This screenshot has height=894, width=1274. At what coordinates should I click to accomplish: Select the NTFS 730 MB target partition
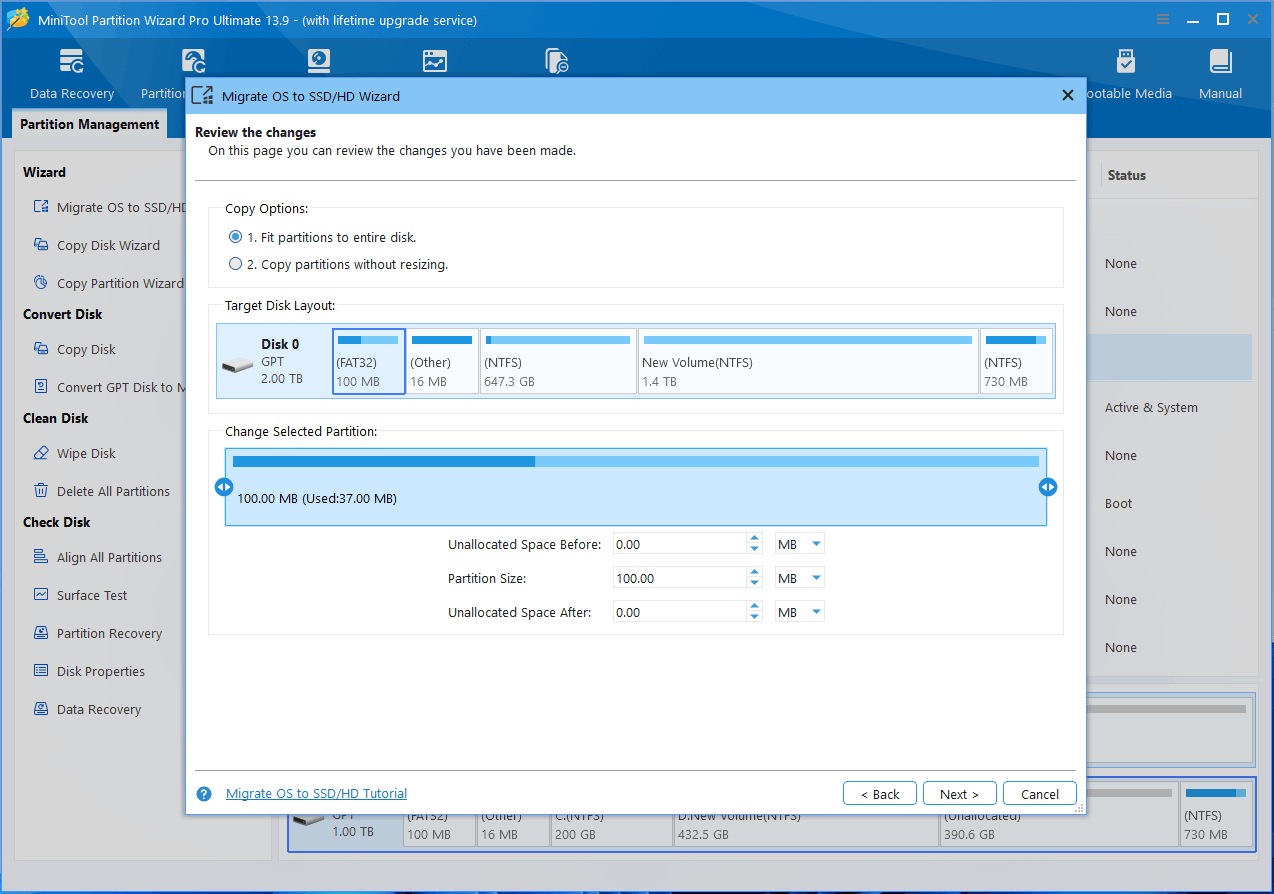1017,361
